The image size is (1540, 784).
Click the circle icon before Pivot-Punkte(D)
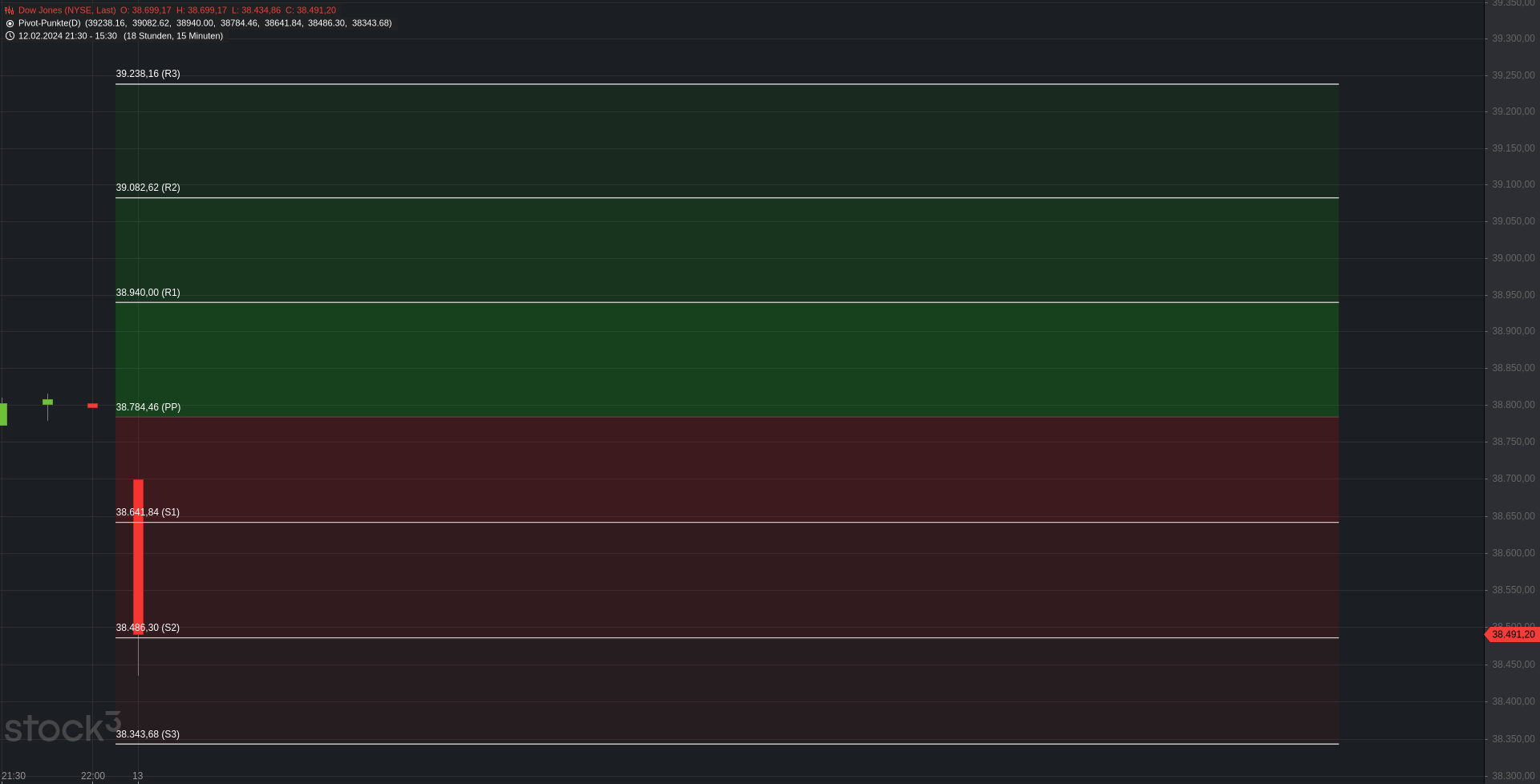tap(10, 23)
